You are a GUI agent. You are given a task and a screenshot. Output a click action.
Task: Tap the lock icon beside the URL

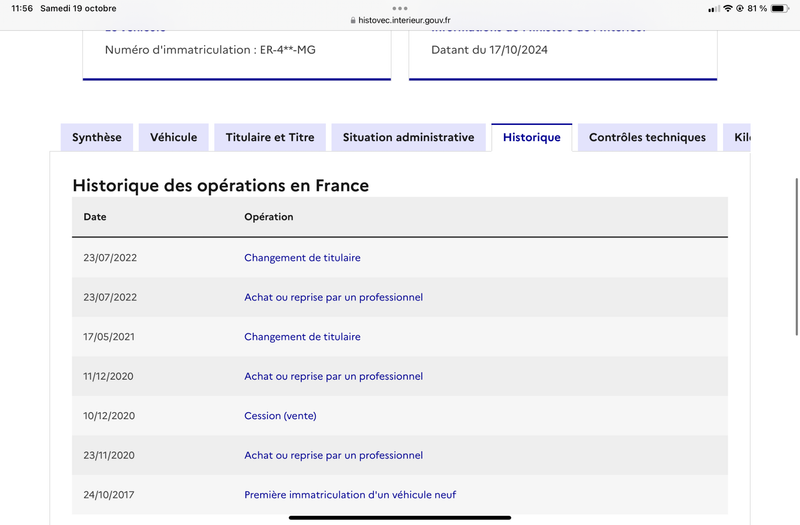[x=353, y=20]
